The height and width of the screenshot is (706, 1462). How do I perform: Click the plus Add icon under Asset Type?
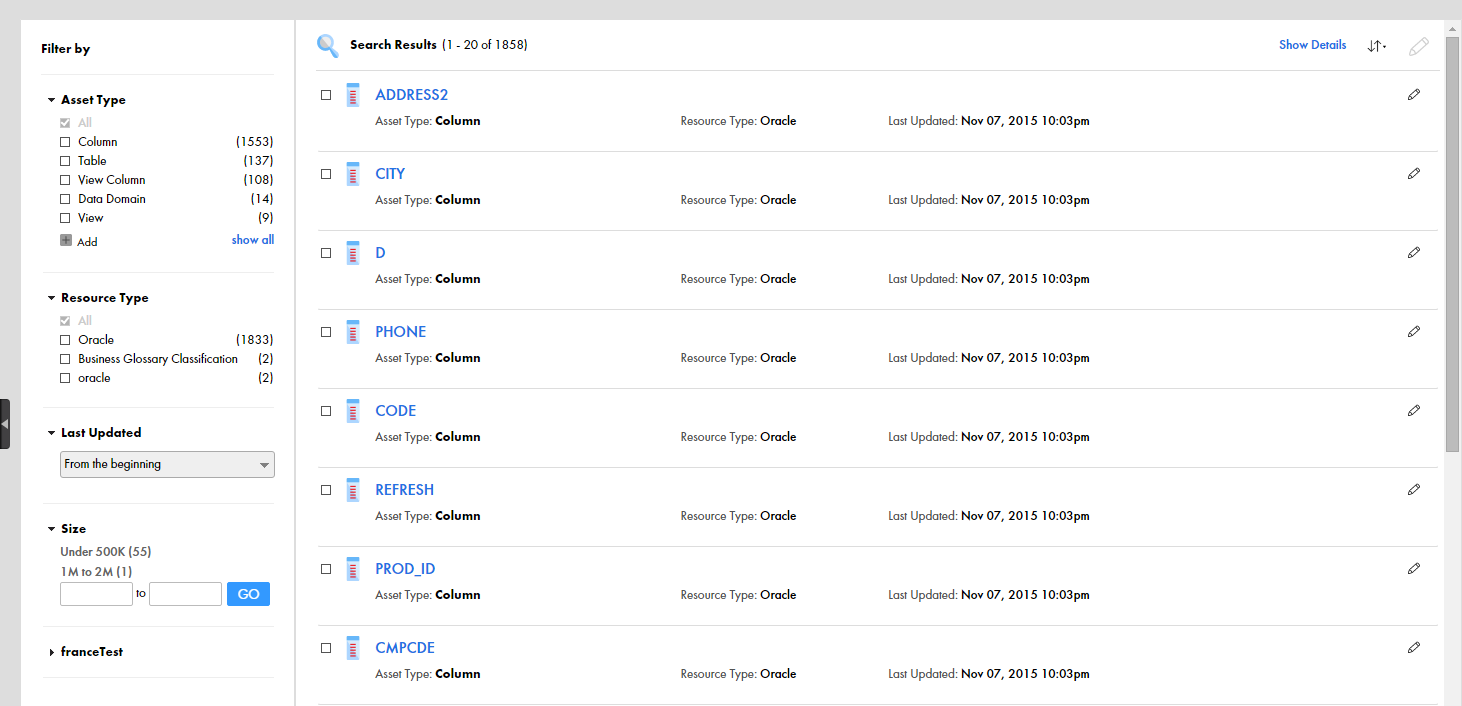click(66, 240)
